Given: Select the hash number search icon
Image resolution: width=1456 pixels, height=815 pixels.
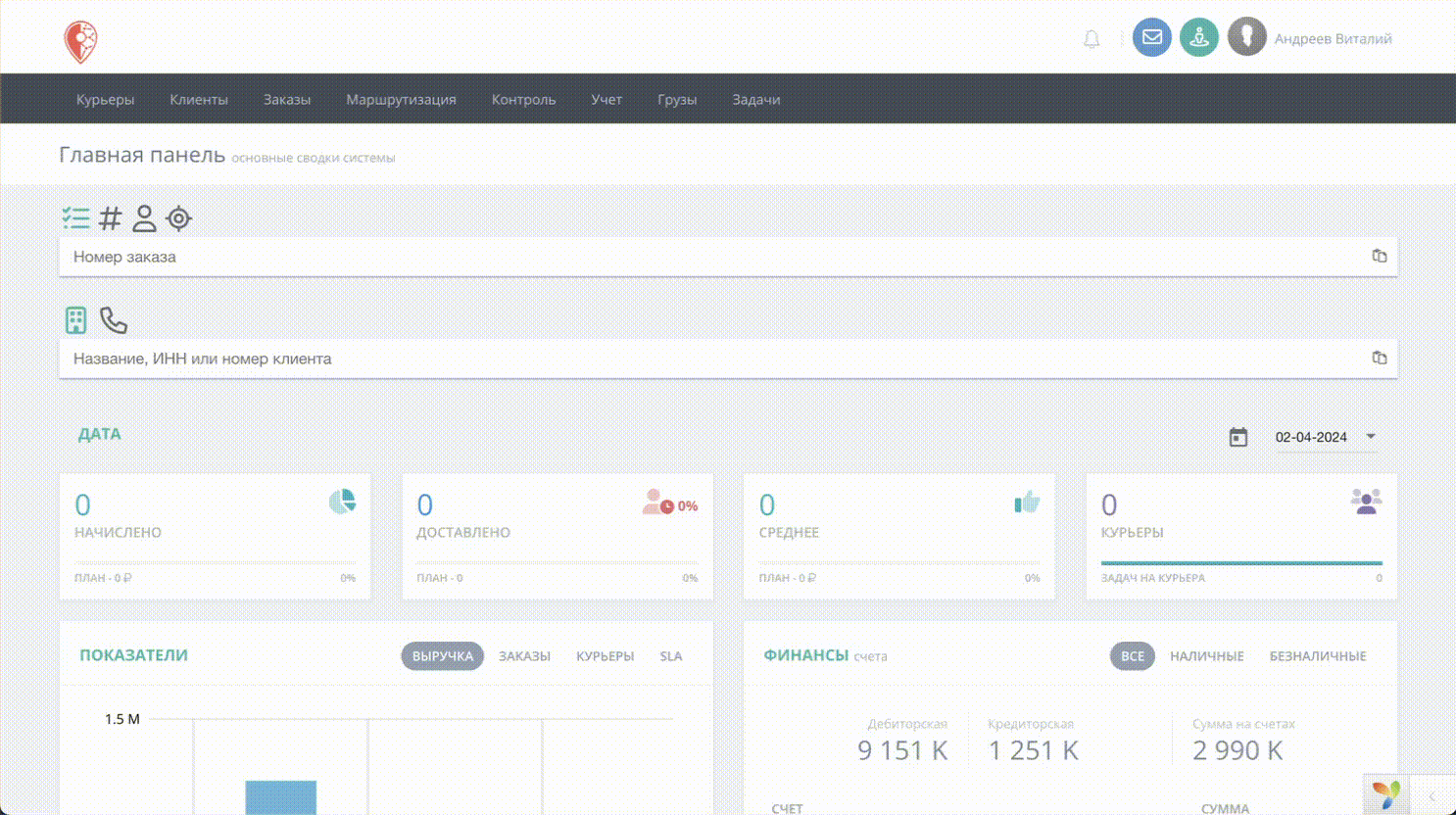Looking at the screenshot, I should (x=111, y=218).
